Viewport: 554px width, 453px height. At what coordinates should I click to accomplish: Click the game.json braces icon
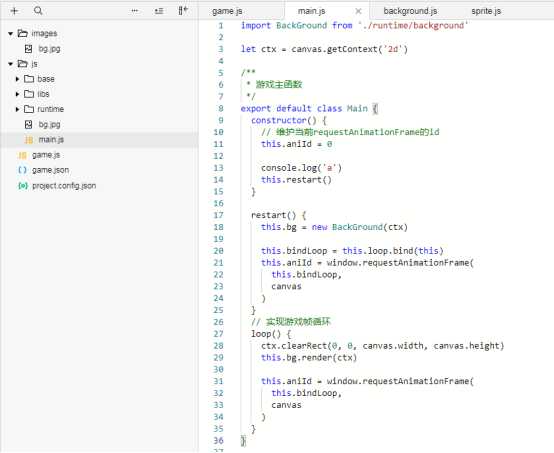(x=22, y=170)
